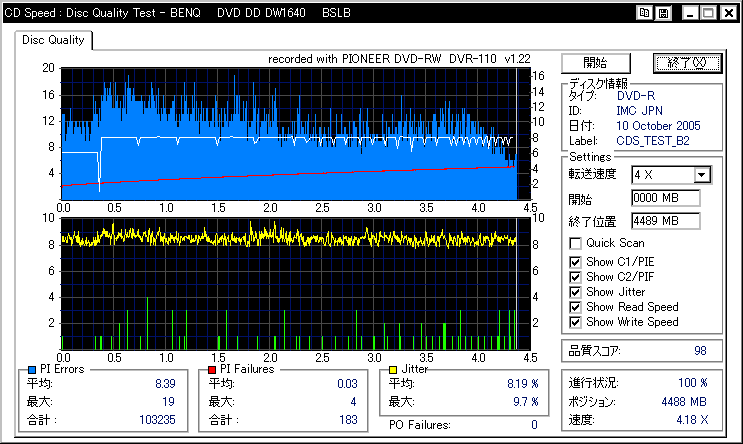The image size is (743, 444).
Task: Click the PI Failures average 0.03
Action: pos(347,384)
